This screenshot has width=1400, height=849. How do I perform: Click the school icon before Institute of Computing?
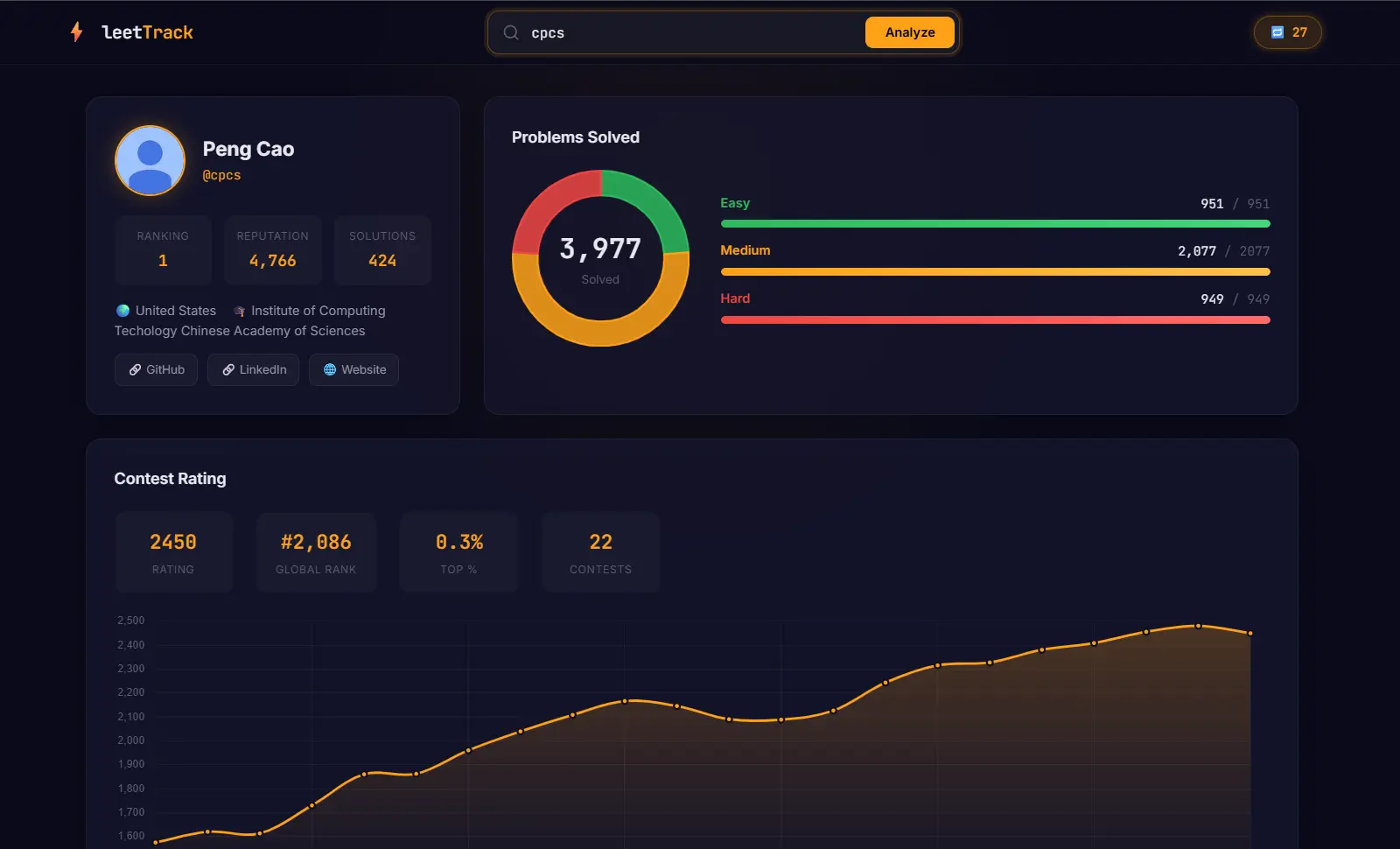click(x=239, y=311)
